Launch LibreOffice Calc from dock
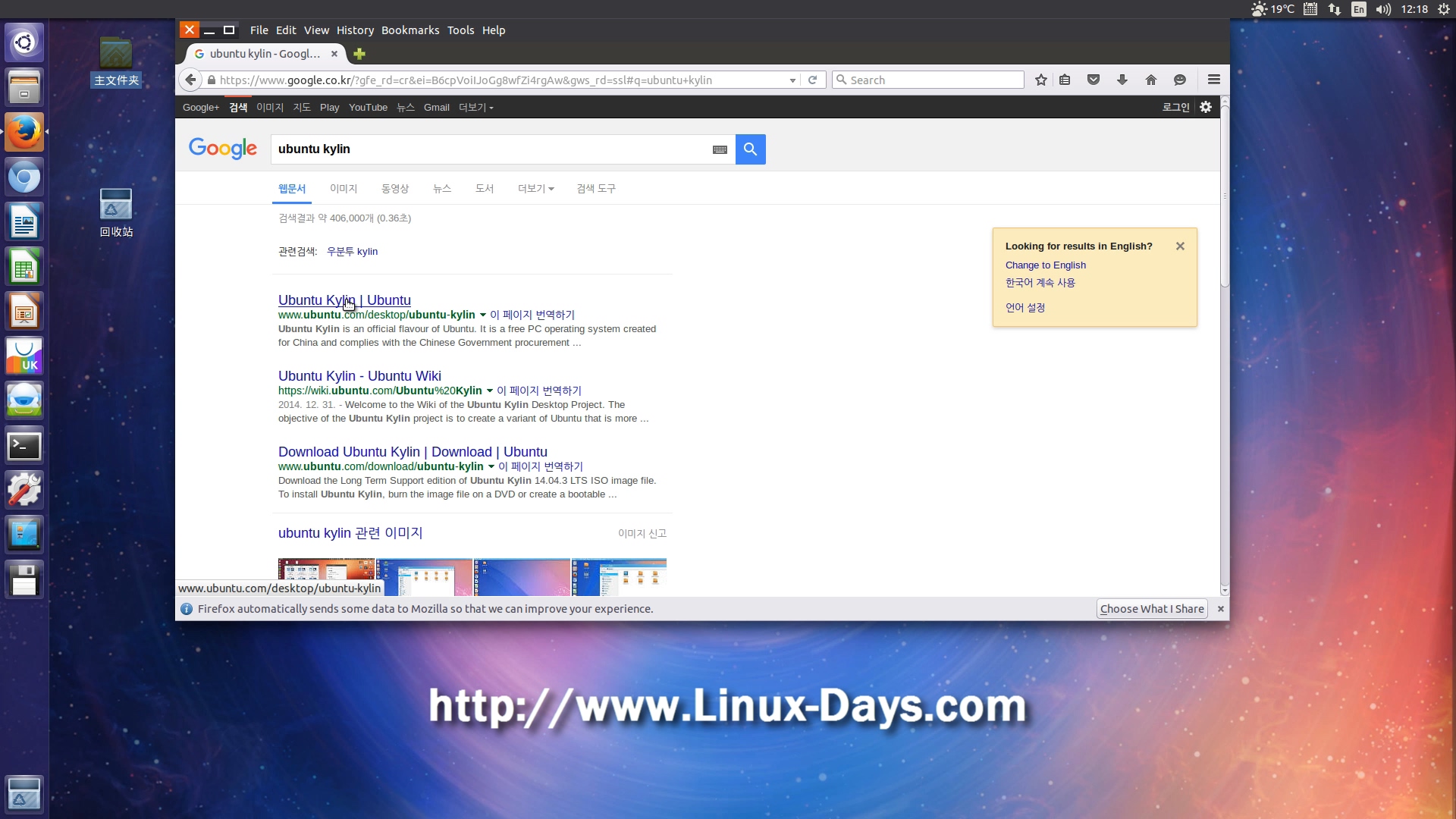The height and width of the screenshot is (819, 1456). [x=24, y=267]
